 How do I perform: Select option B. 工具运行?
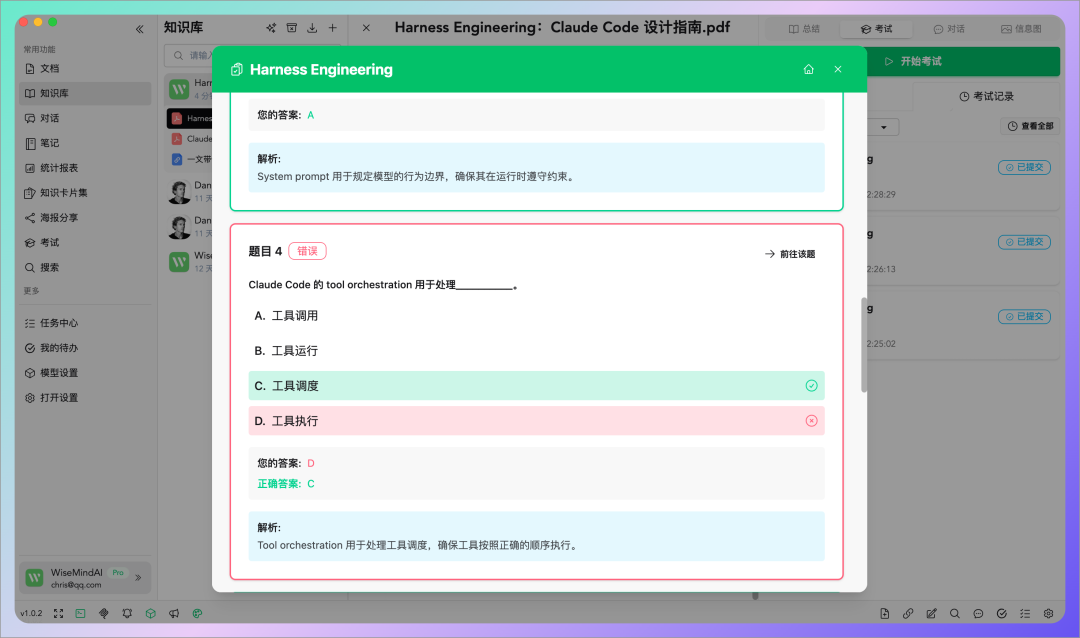pos(536,351)
